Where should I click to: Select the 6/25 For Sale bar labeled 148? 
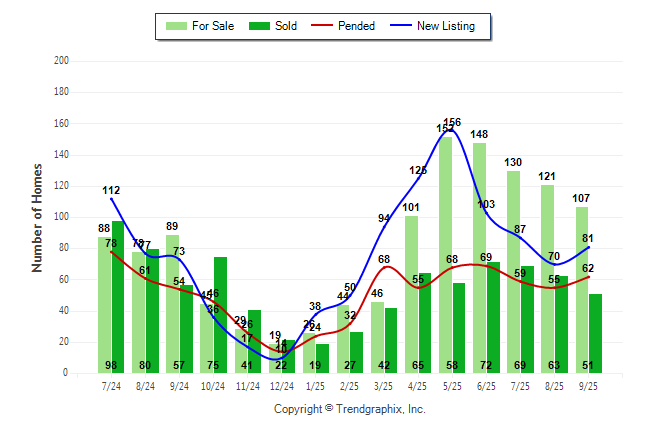click(x=479, y=258)
